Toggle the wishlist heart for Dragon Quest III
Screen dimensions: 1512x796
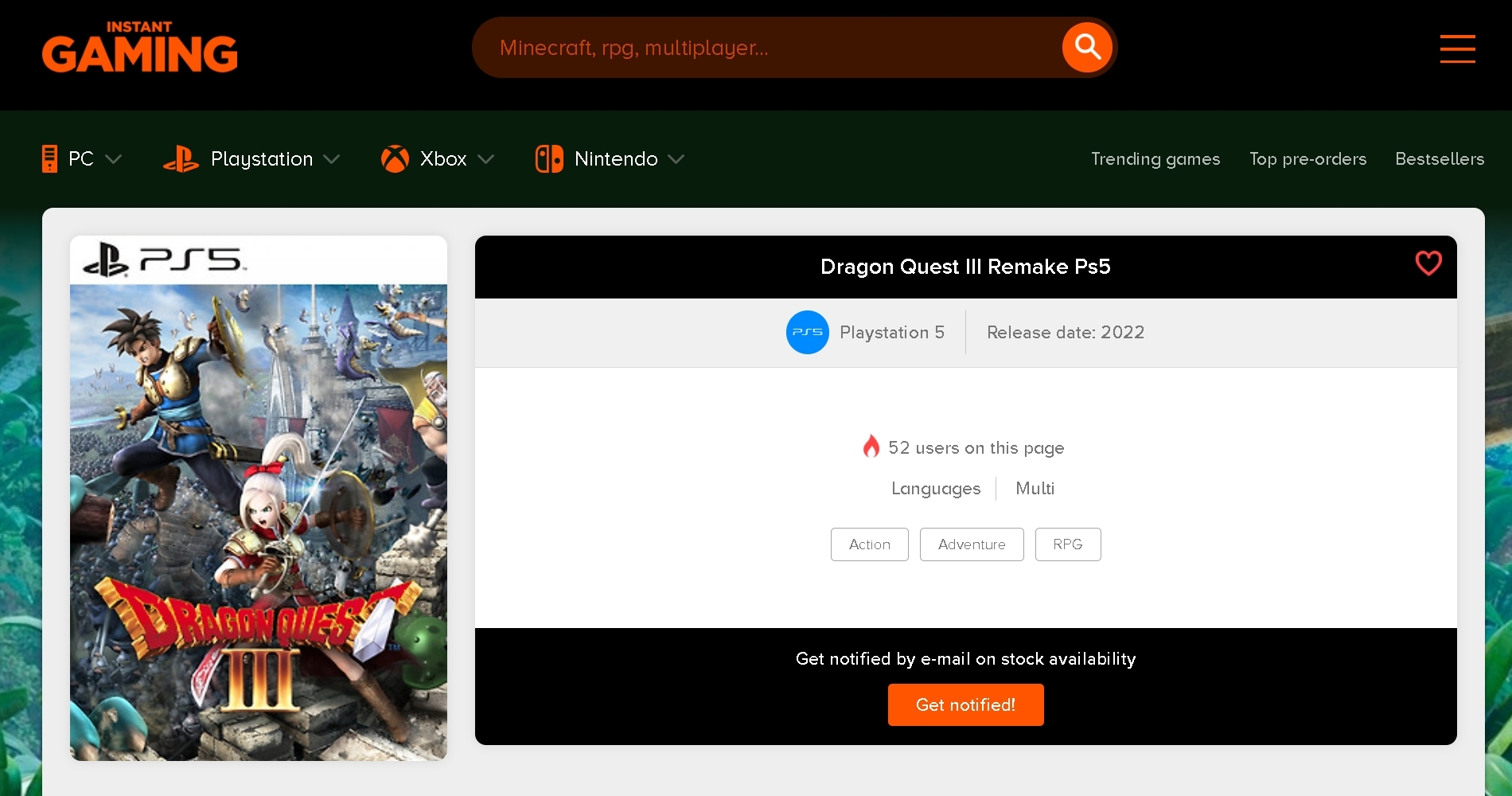(x=1428, y=263)
